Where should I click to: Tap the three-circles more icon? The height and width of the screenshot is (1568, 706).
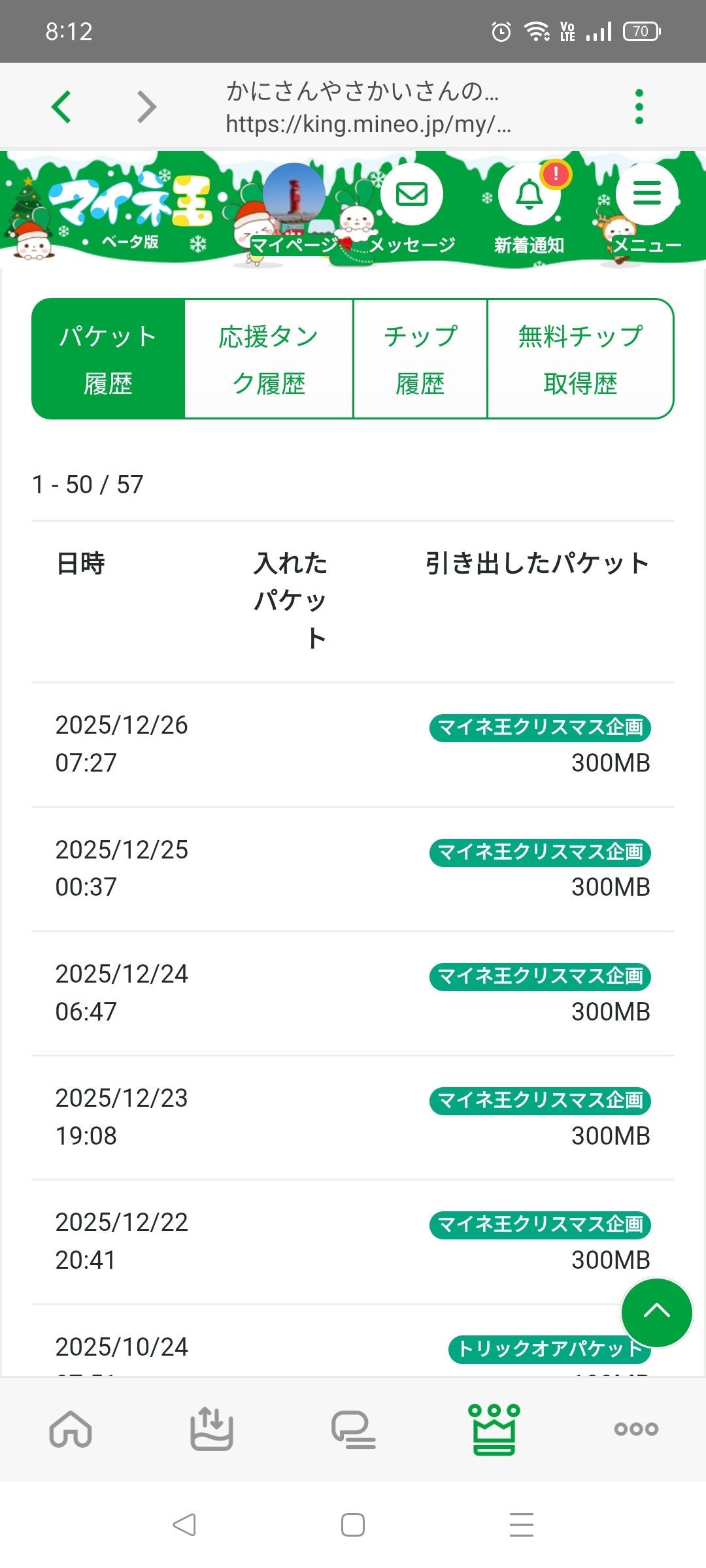coord(635,1428)
